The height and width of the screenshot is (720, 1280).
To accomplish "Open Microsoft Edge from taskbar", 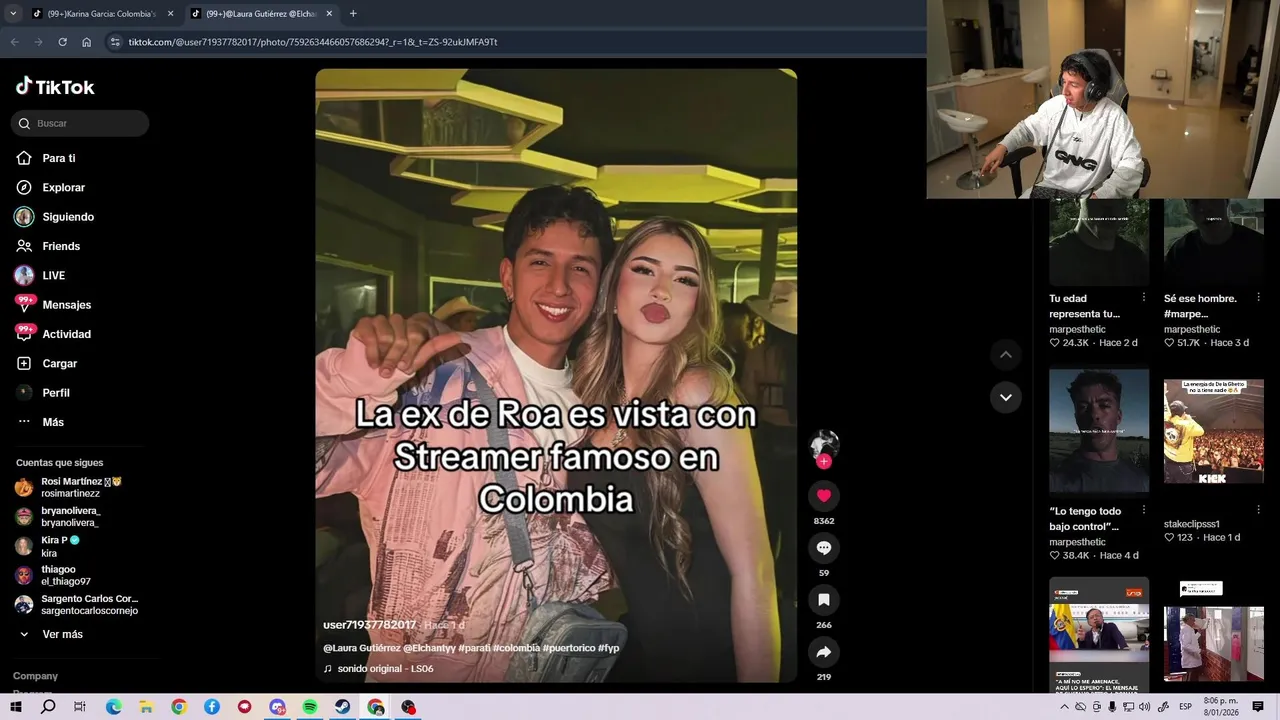I will click(x=113, y=707).
